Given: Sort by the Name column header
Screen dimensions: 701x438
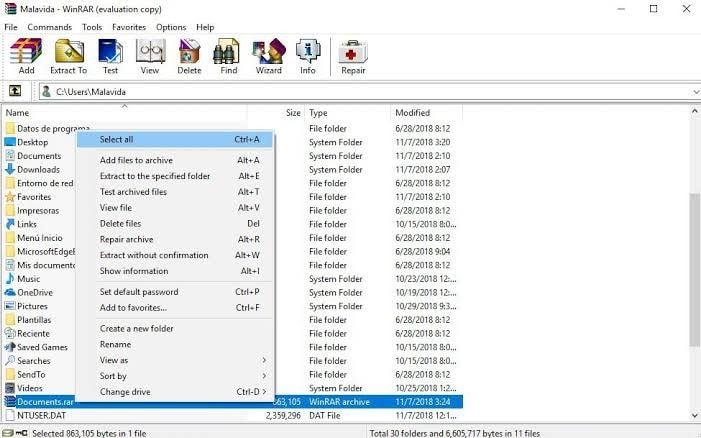Looking at the screenshot, I should click(x=124, y=113).
